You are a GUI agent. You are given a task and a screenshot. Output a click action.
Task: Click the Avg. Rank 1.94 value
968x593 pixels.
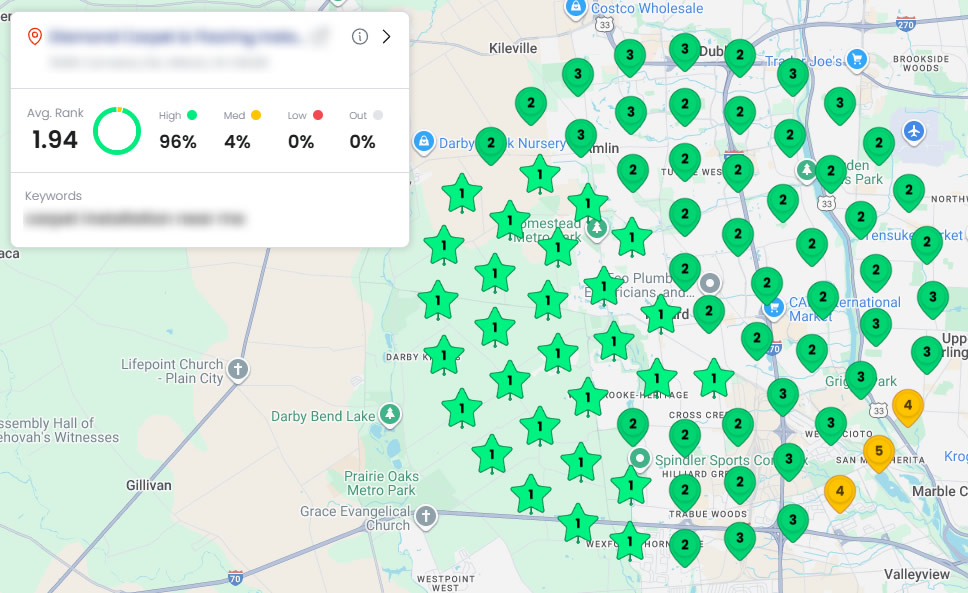point(54,140)
